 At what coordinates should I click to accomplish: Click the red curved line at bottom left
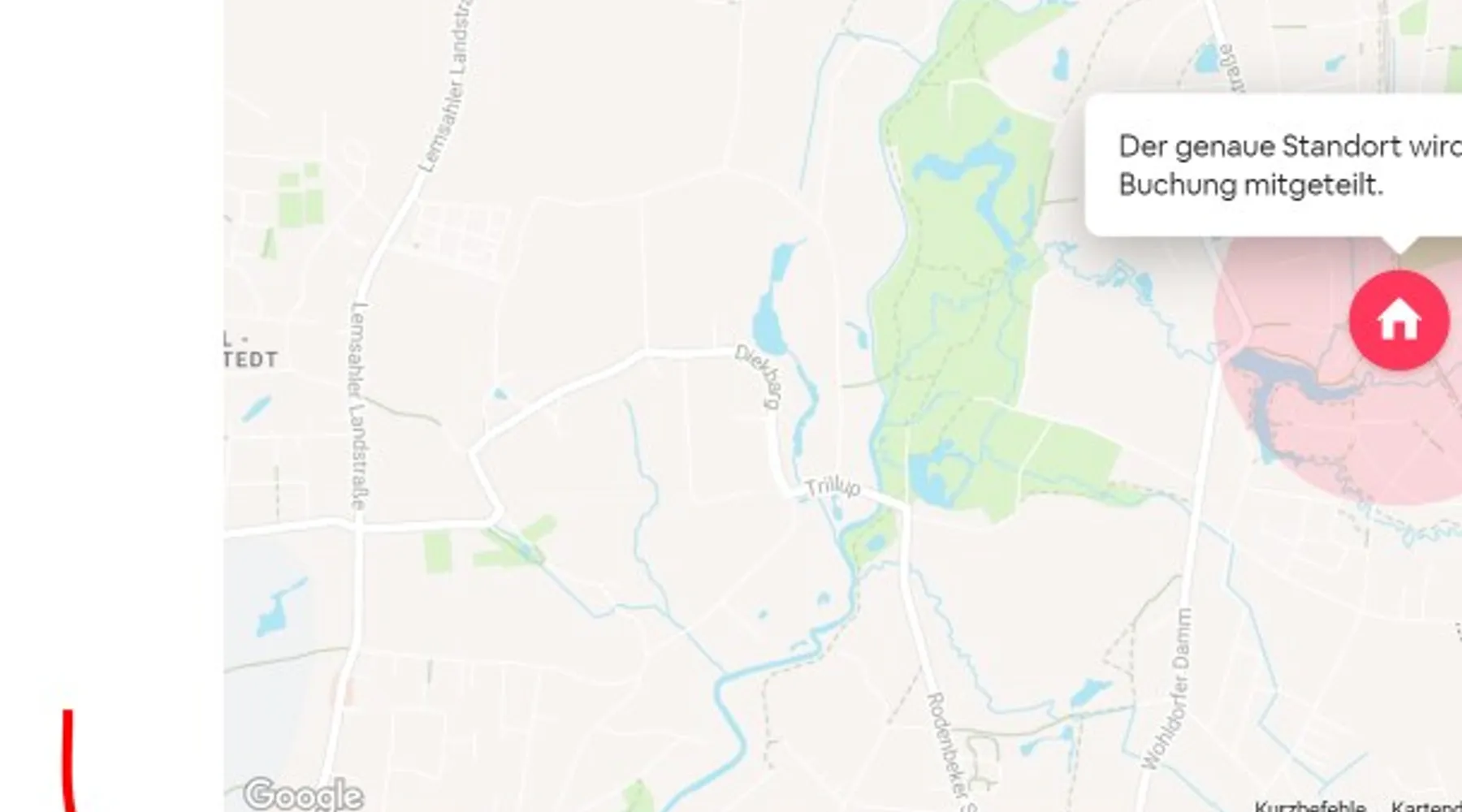[x=69, y=760]
